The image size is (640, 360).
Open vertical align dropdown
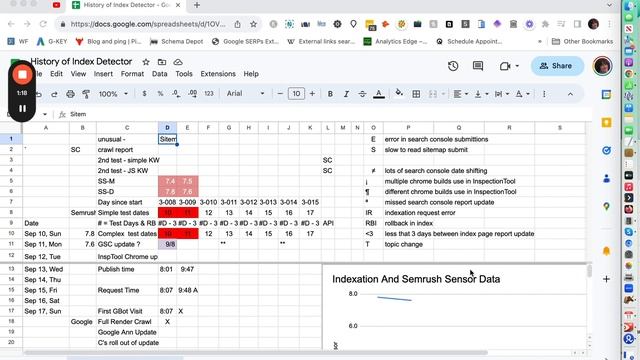(x=482, y=94)
